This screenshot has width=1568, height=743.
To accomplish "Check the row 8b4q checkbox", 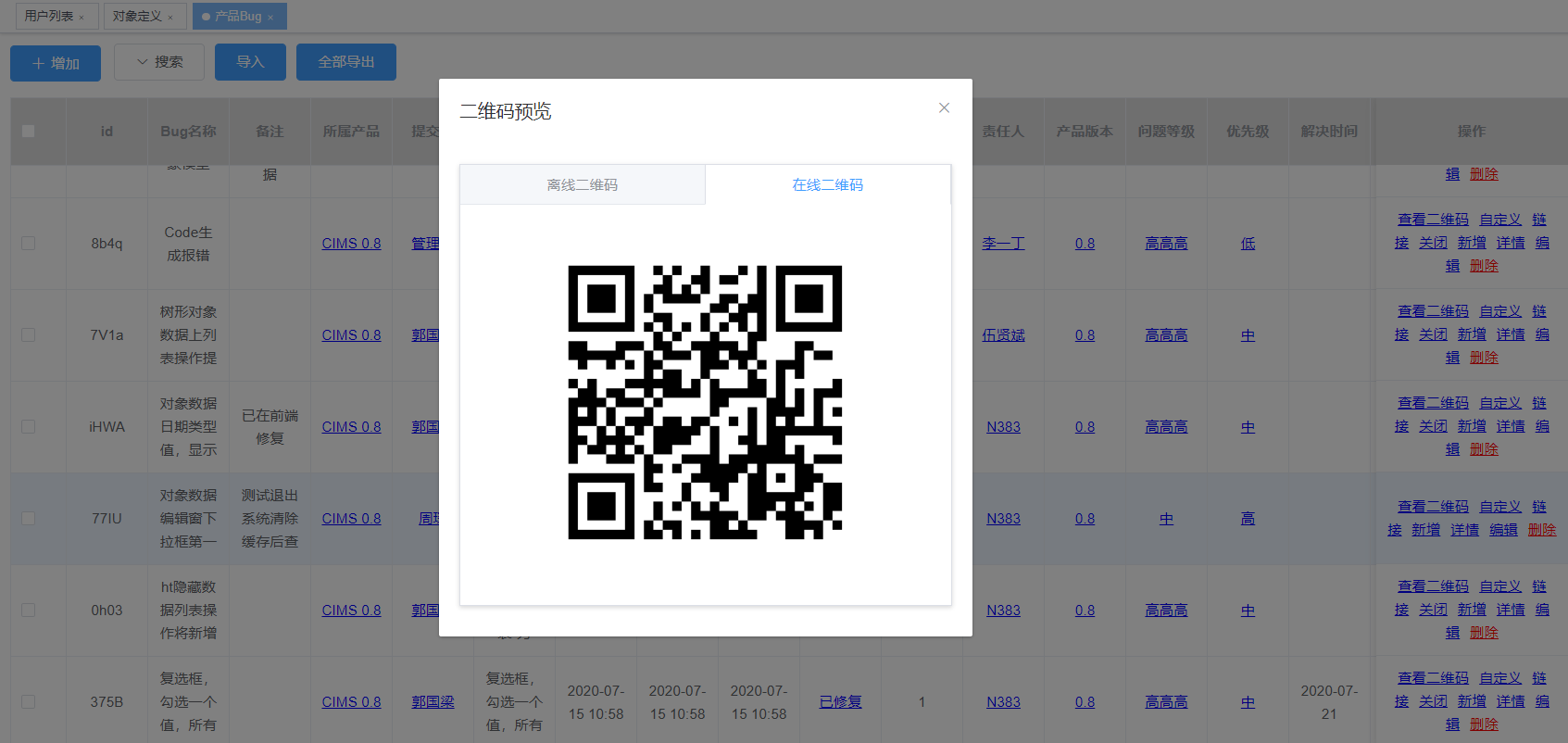I will pyautogui.click(x=29, y=243).
